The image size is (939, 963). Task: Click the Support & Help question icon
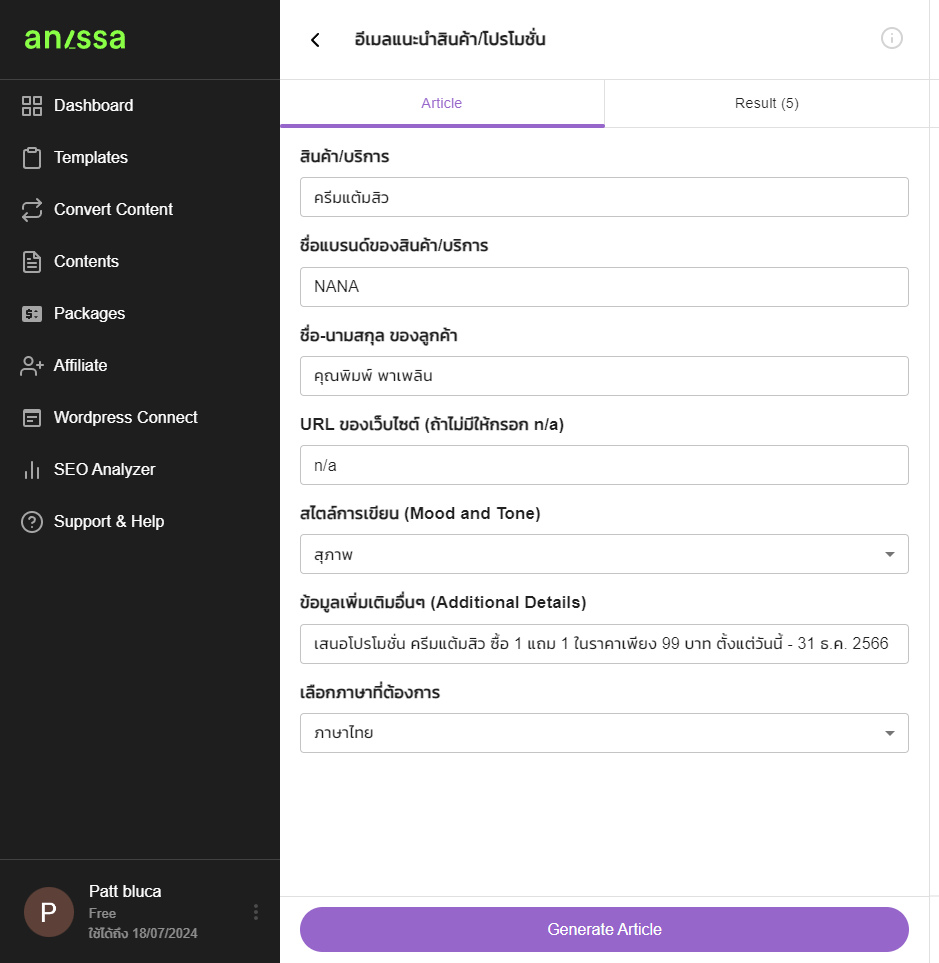point(32,522)
